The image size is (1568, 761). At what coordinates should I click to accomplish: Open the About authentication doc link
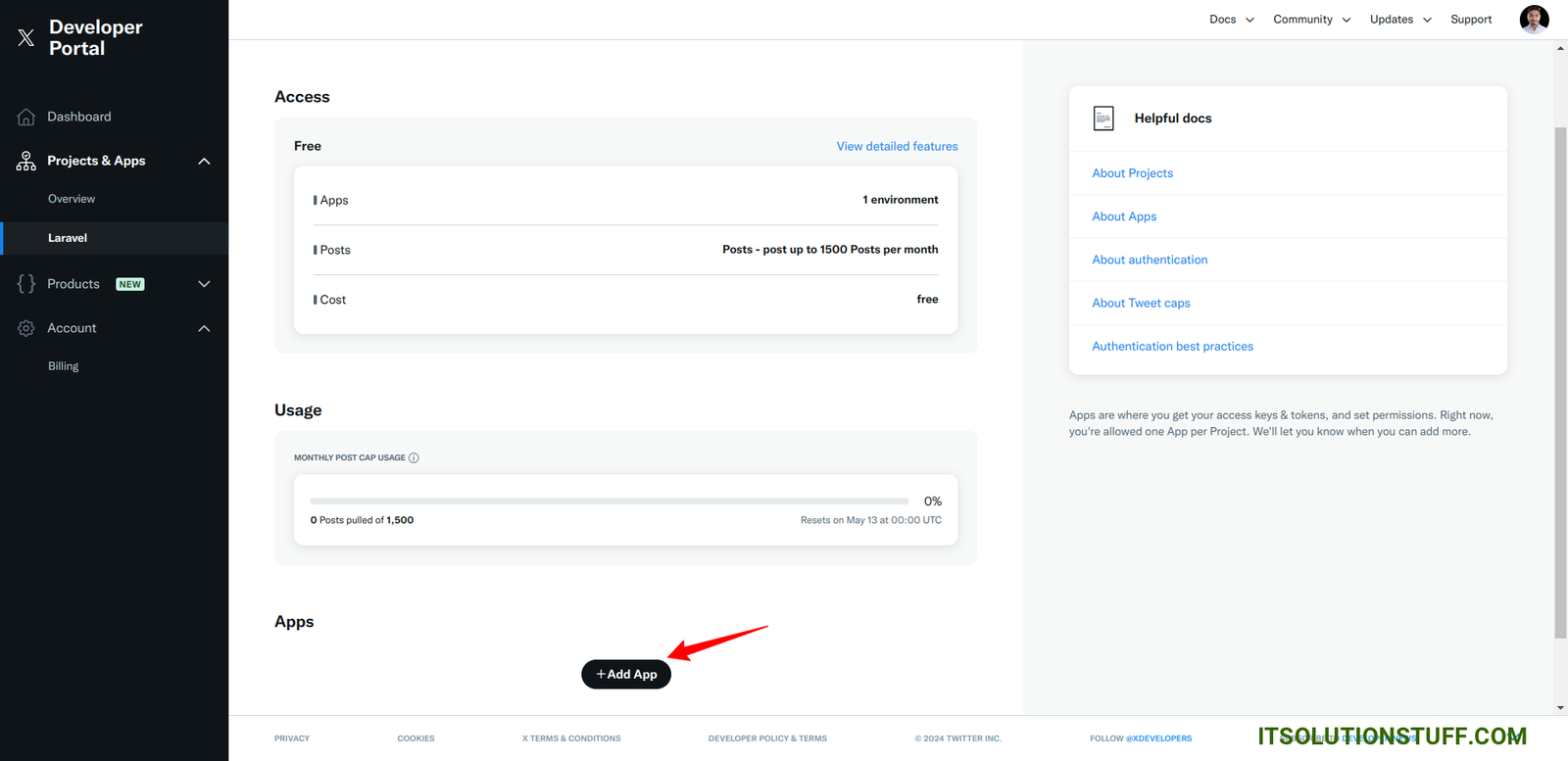(x=1150, y=260)
